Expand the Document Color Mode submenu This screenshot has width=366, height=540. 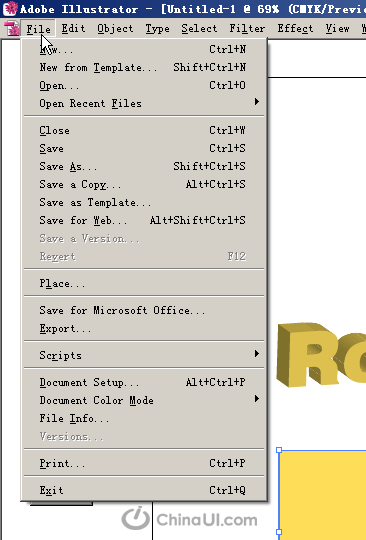pos(144,400)
